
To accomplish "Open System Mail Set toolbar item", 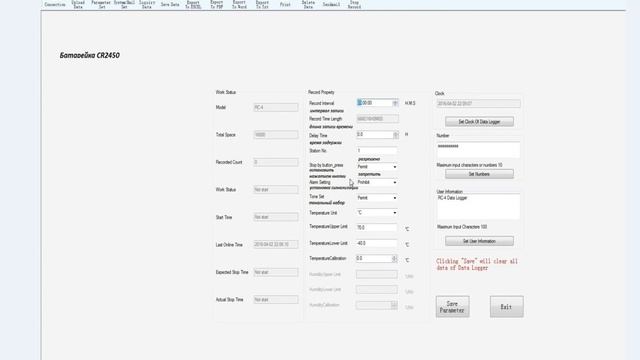I will tap(124, 4).
